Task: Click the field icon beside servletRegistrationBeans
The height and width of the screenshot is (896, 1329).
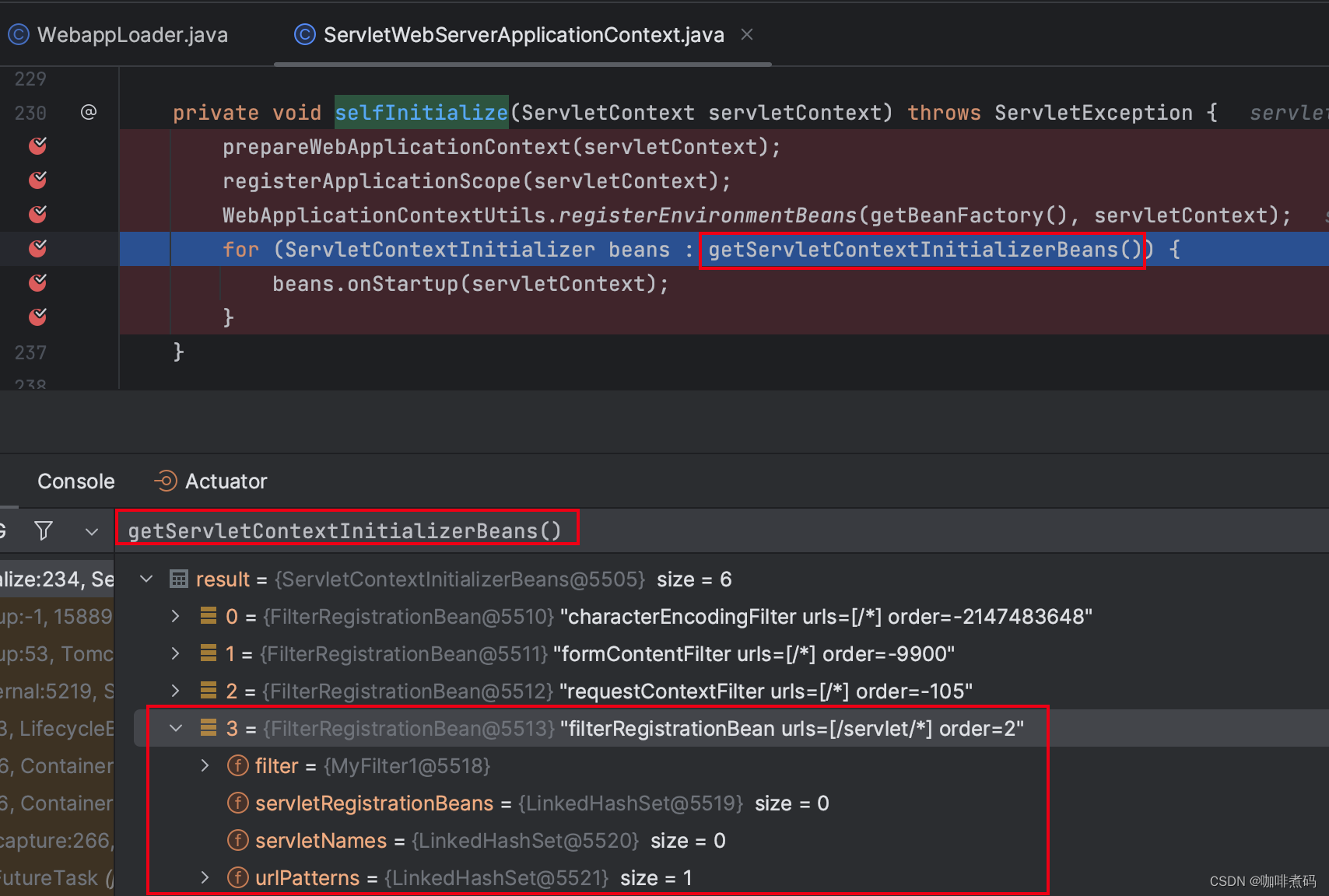Action: tap(237, 803)
